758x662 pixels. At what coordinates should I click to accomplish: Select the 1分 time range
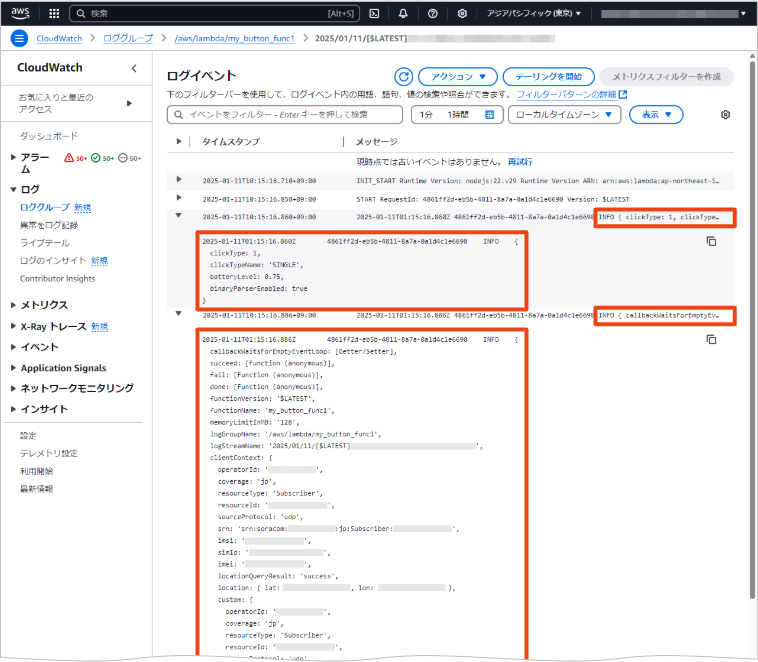[x=426, y=115]
